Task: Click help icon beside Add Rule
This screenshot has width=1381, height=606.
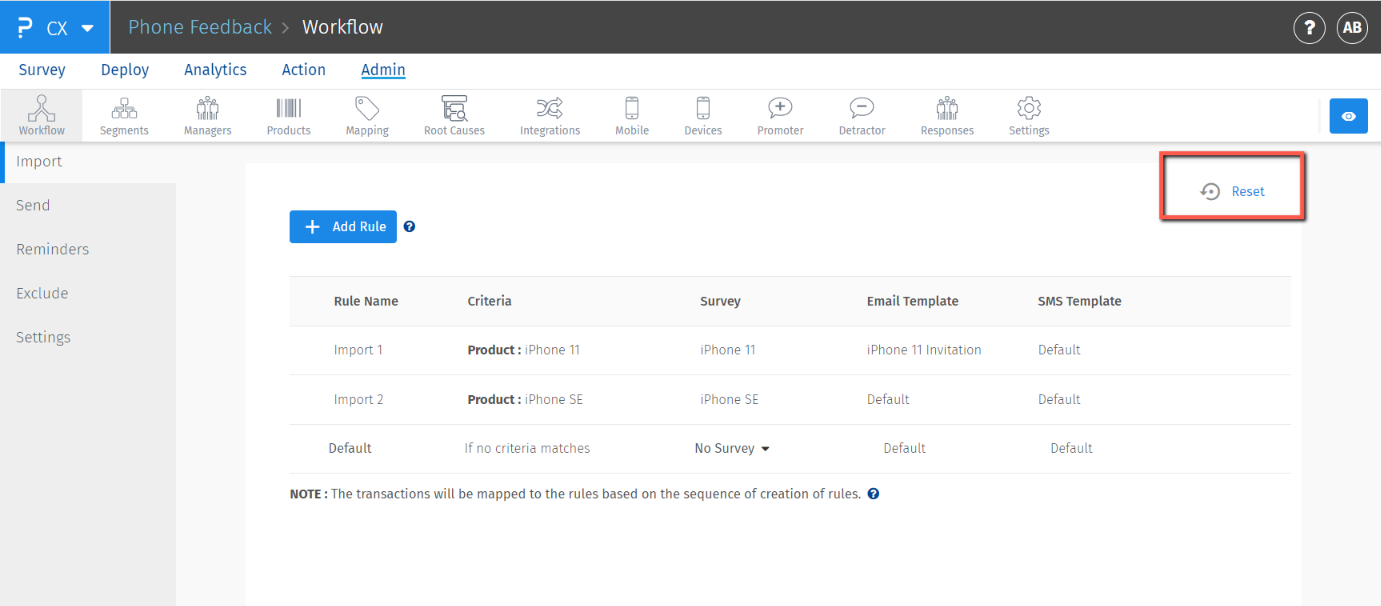Action: pos(409,227)
